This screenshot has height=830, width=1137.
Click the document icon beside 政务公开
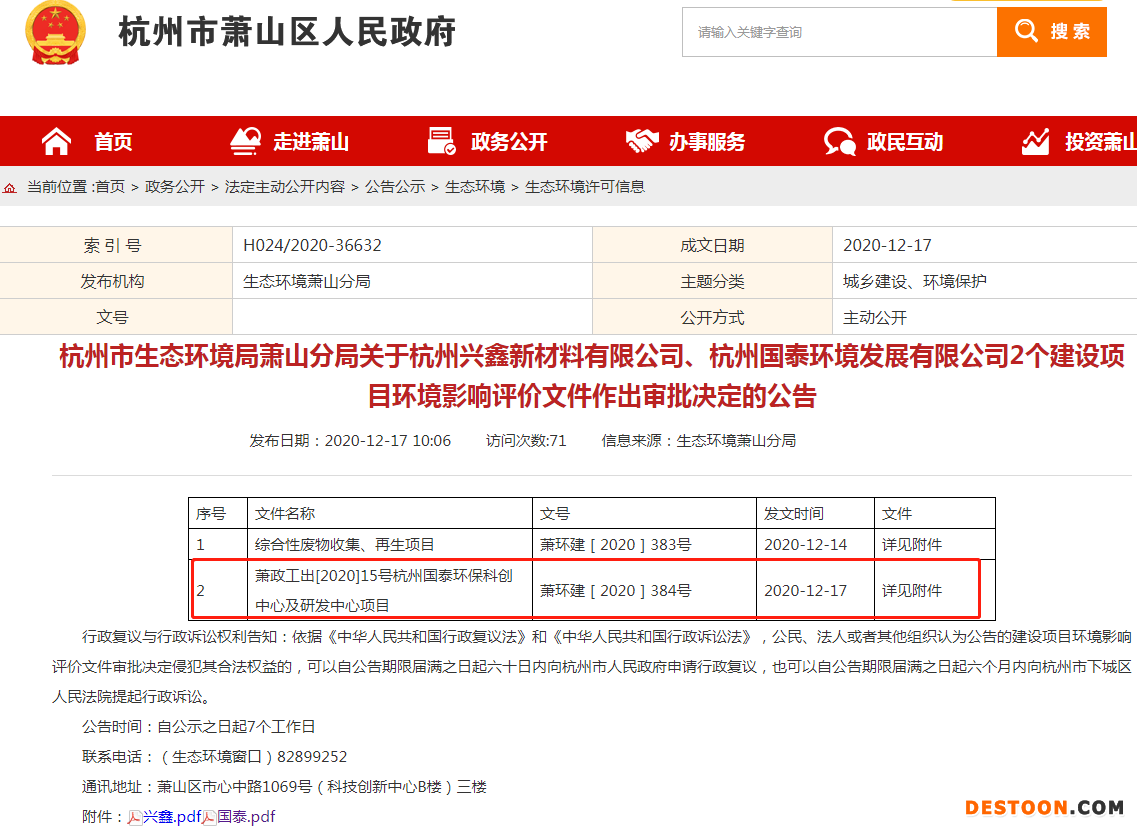(441, 142)
